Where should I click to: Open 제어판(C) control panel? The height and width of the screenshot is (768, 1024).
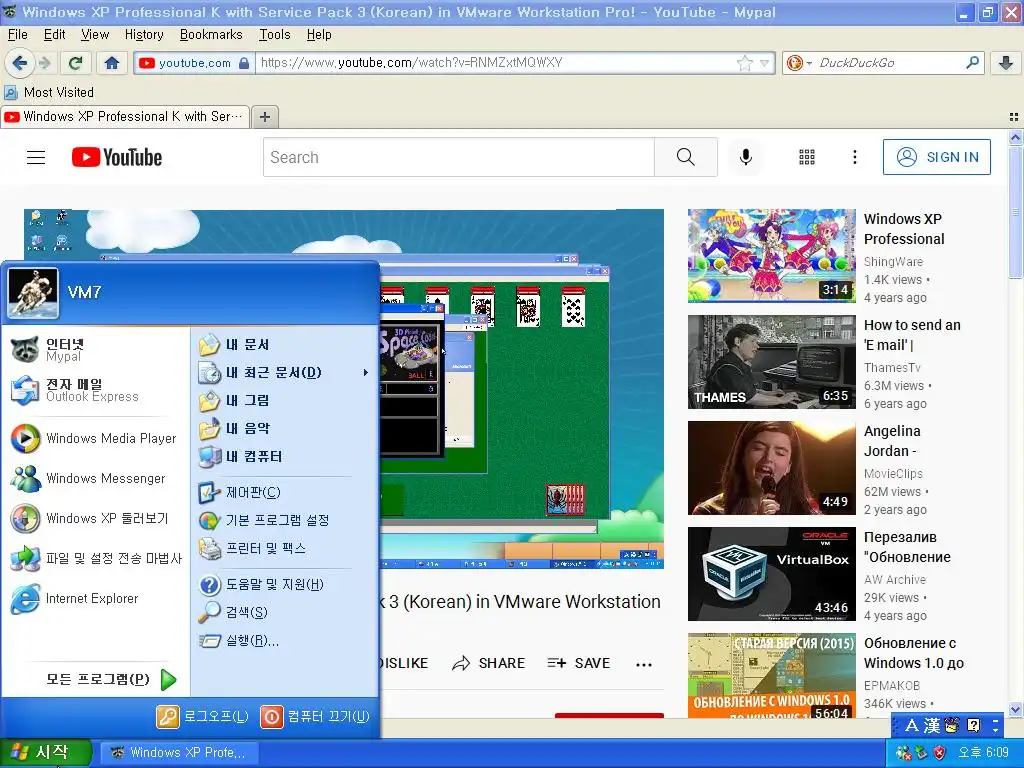(x=285, y=492)
